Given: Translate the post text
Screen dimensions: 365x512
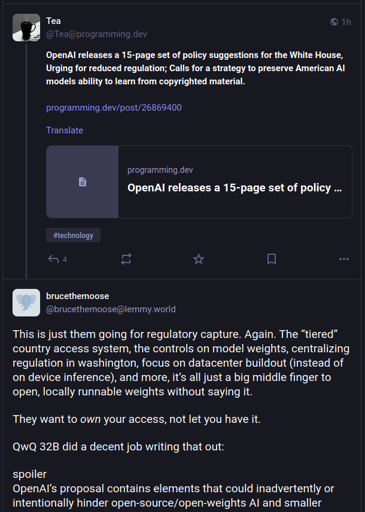Looking at the screenshot, I should 64,130.
